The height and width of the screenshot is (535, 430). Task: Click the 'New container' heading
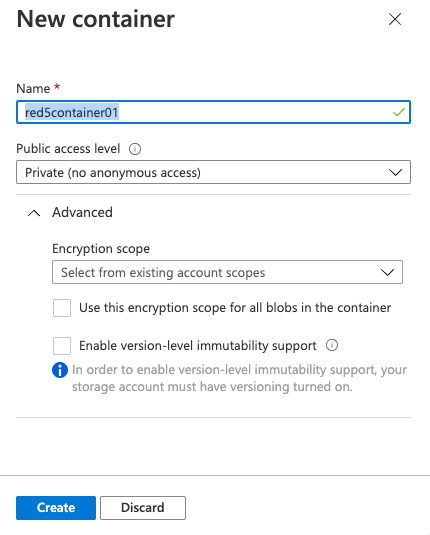click(x=96, y=19)
